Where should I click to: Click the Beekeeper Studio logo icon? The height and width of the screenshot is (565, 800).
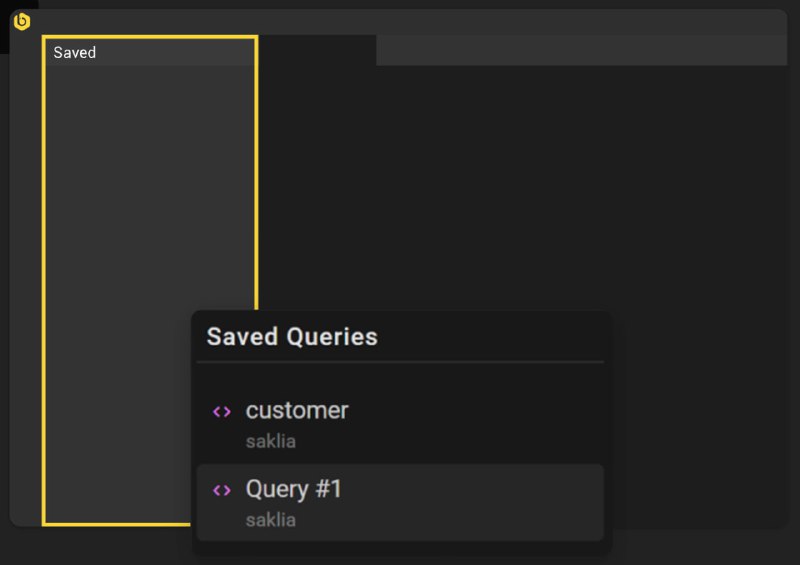21,21
